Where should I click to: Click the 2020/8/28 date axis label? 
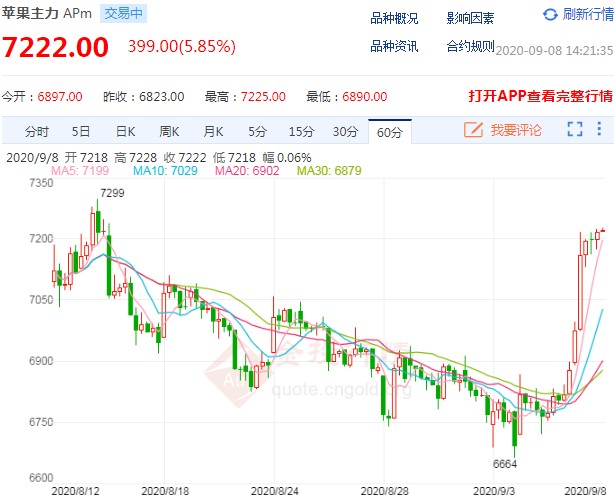384,490
